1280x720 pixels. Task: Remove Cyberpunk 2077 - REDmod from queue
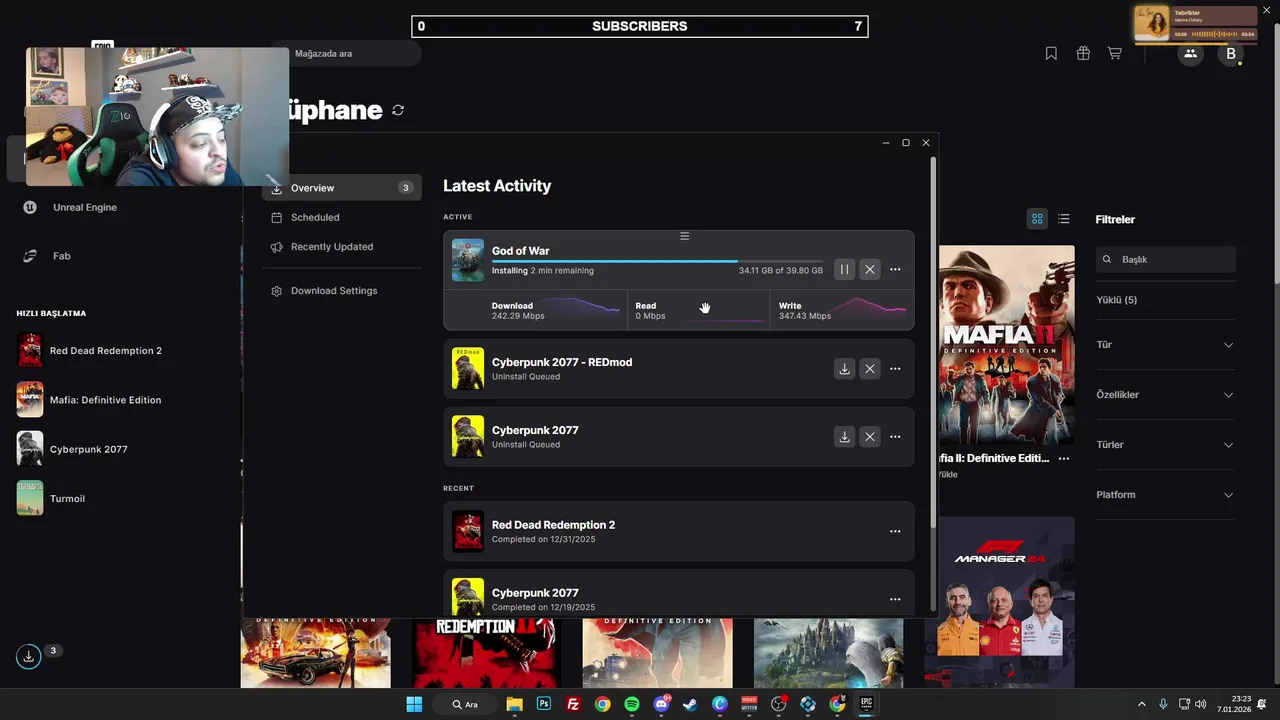[870, 369]
